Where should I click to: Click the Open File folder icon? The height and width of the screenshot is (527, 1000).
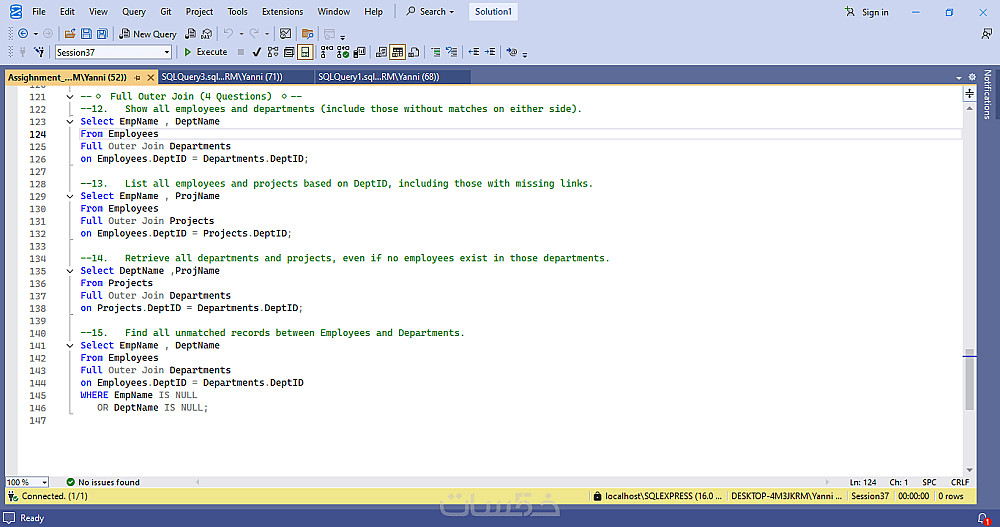[x=70, y=34]
